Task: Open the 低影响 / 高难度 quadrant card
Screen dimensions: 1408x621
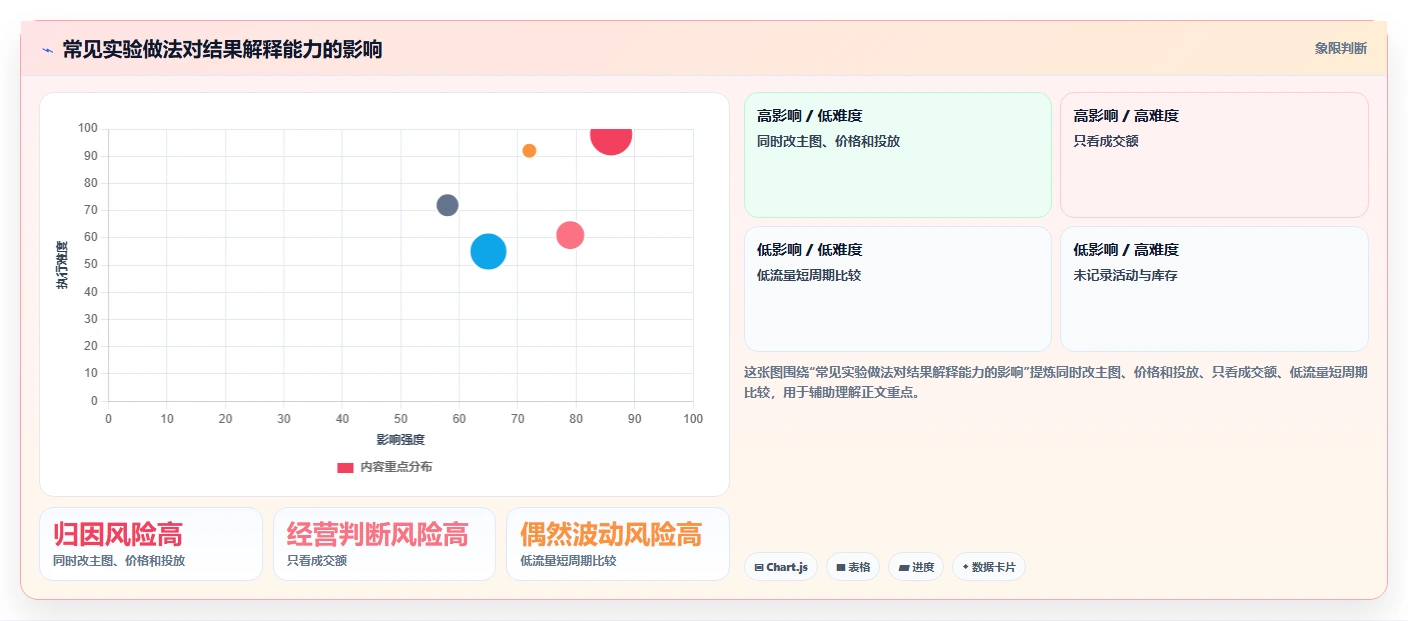Action: (1214, 289)
